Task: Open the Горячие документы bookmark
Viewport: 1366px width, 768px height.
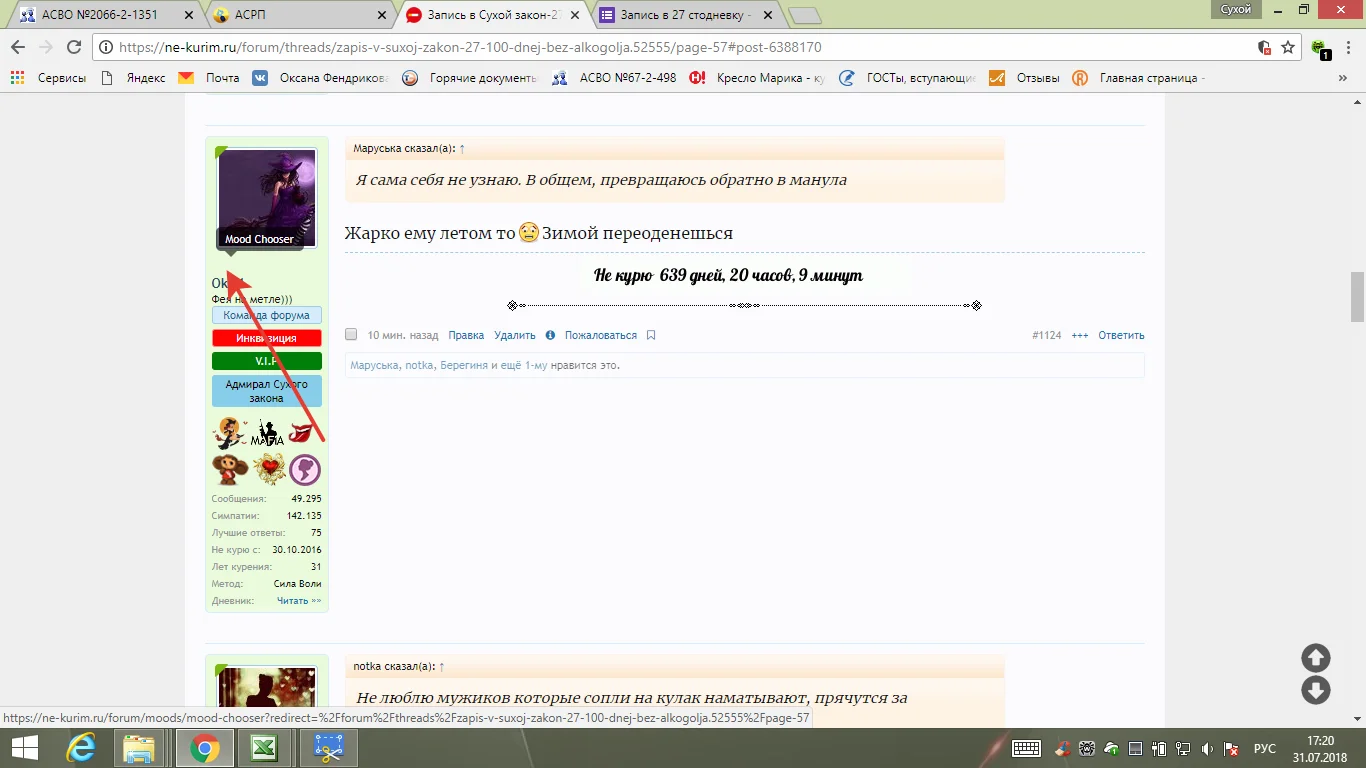Action: coord(470,78)
